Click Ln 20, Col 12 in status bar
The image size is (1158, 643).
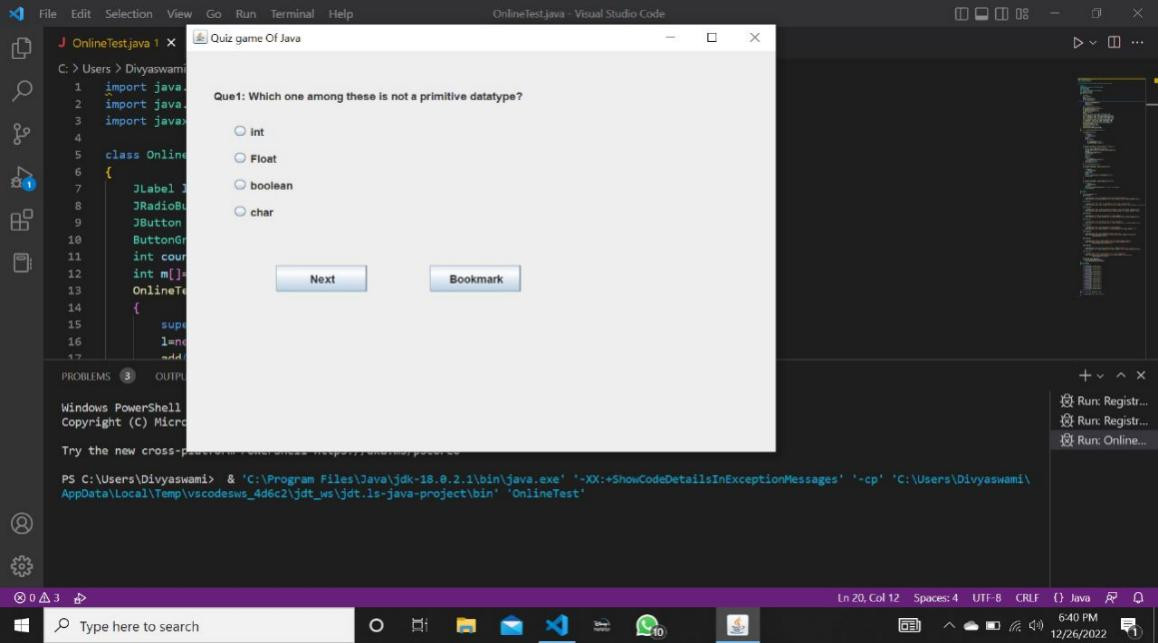868,597
